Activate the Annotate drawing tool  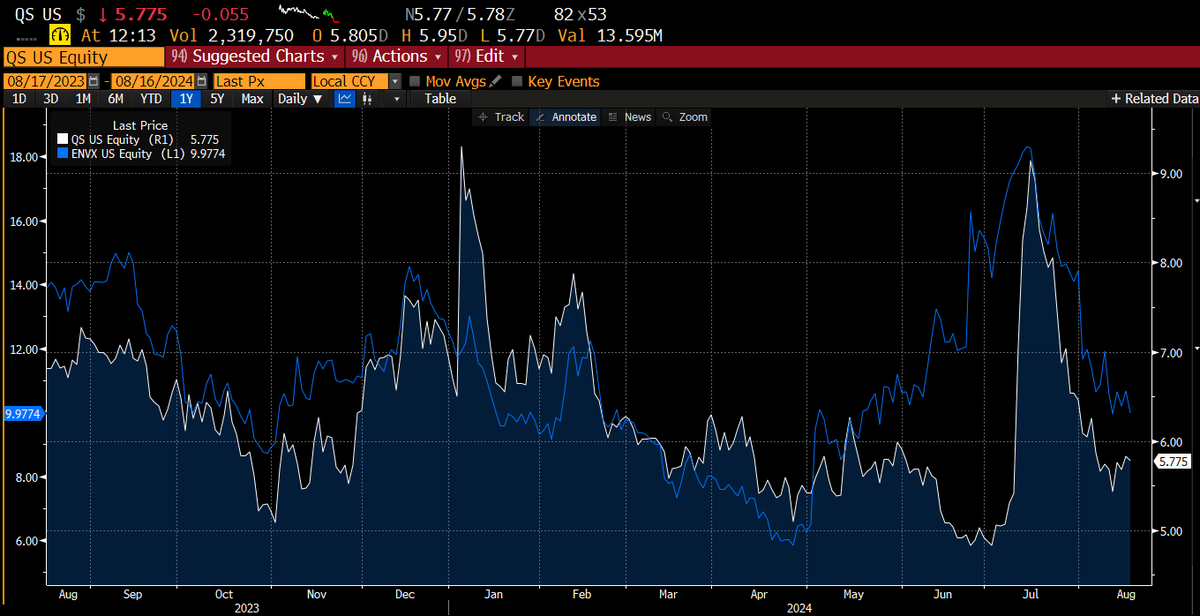(566, 117)
